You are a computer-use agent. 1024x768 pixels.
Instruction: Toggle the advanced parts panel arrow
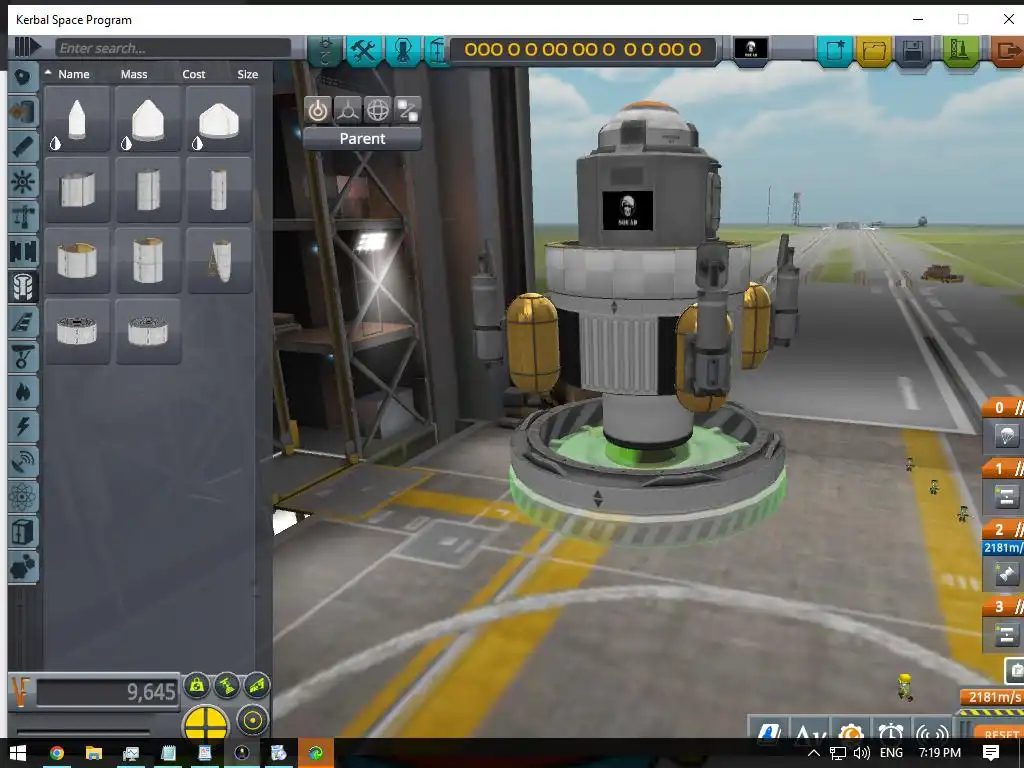[27, 47]
